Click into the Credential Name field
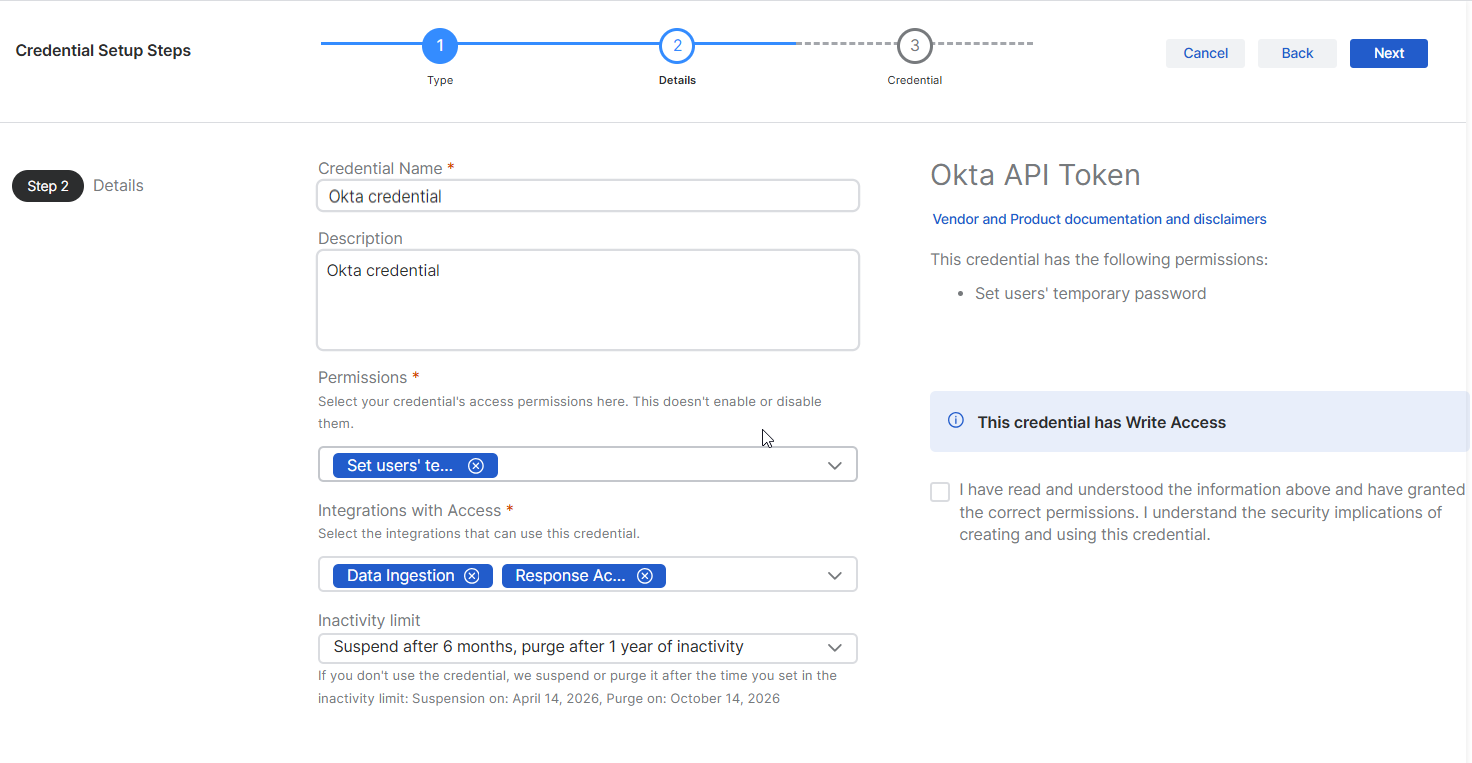The width and height of the screenshot is (1472, 763). pyautogui.click(x=587, y=196)
